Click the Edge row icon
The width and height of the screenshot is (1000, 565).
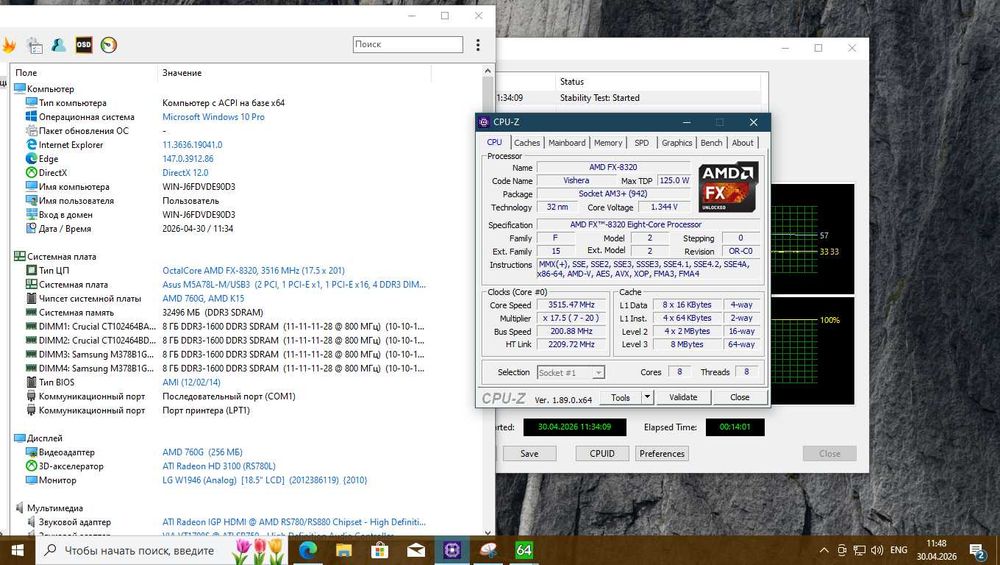point(31,159)
